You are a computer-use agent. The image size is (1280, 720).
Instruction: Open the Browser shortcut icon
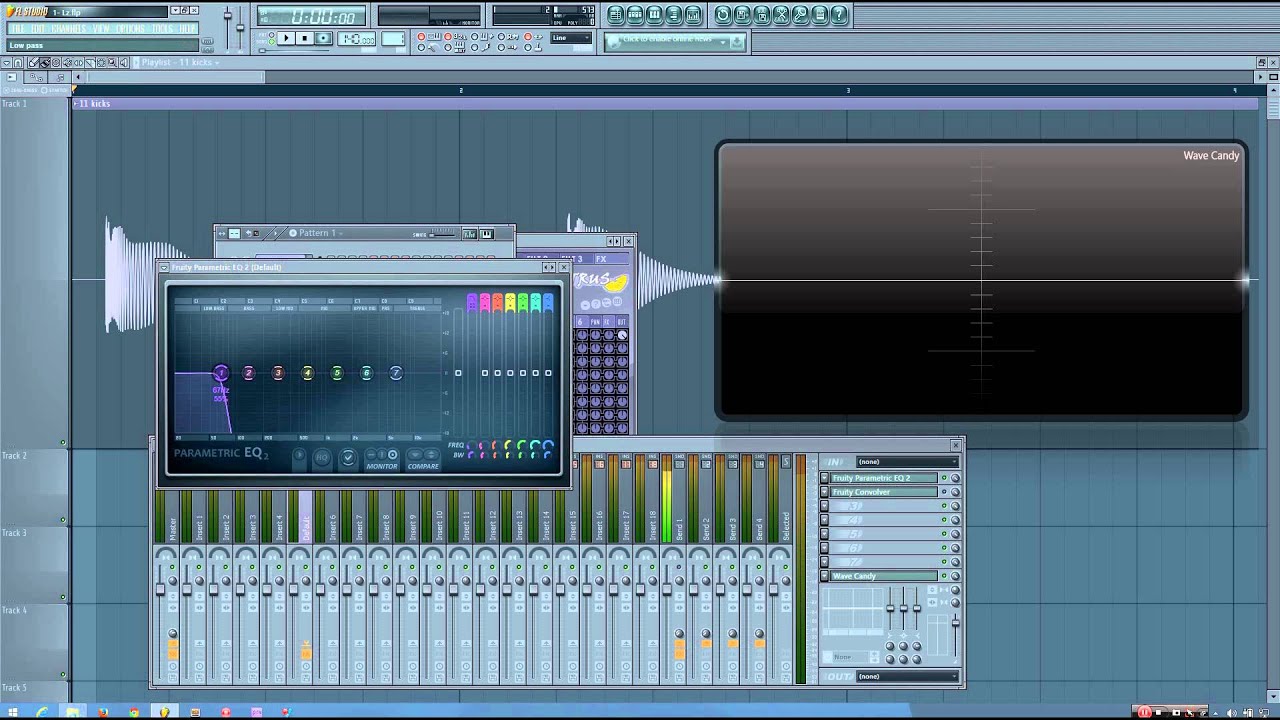(x=674, y=14)
